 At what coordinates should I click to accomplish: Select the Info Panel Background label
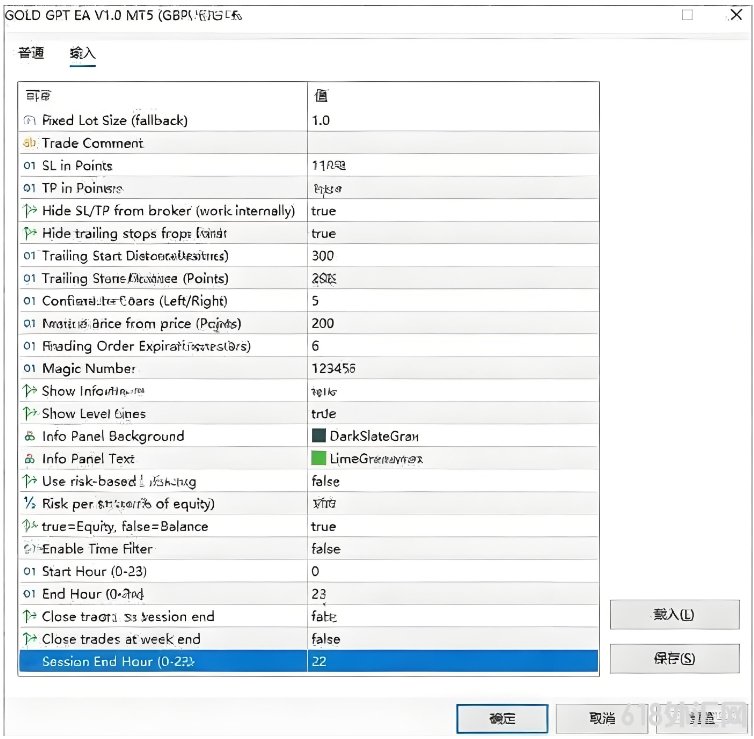coord(113,436)
